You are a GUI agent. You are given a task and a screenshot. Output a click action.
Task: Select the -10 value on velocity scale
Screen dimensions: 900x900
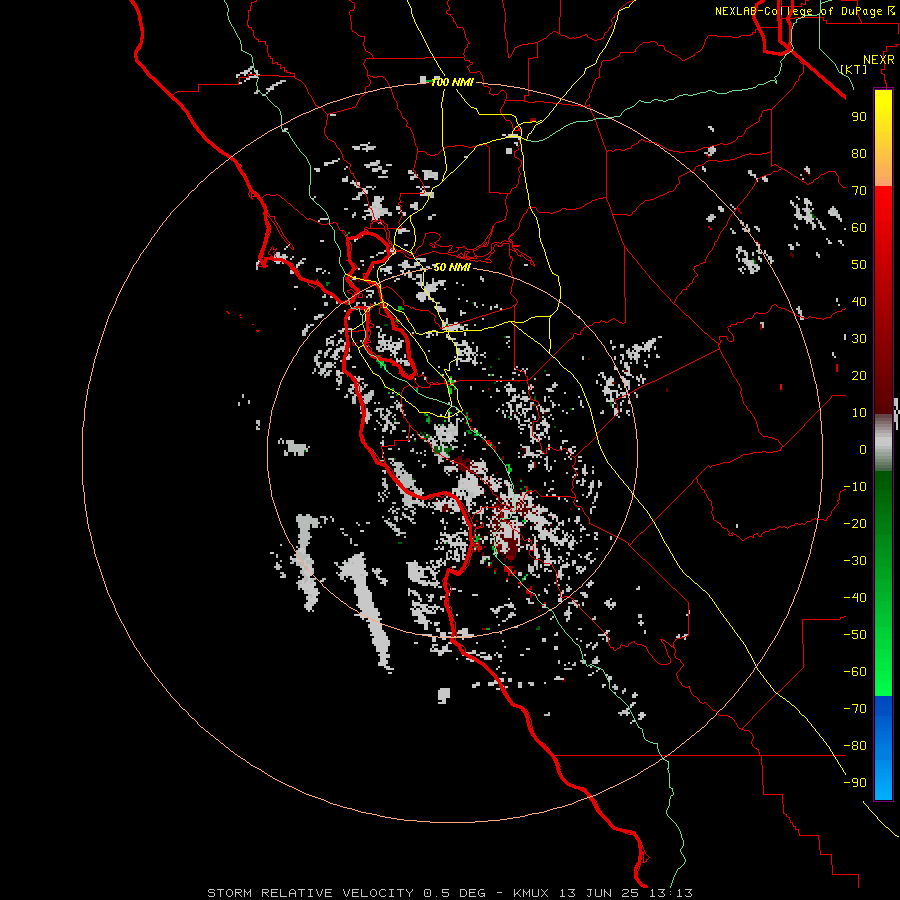click(x=855, y=487)
